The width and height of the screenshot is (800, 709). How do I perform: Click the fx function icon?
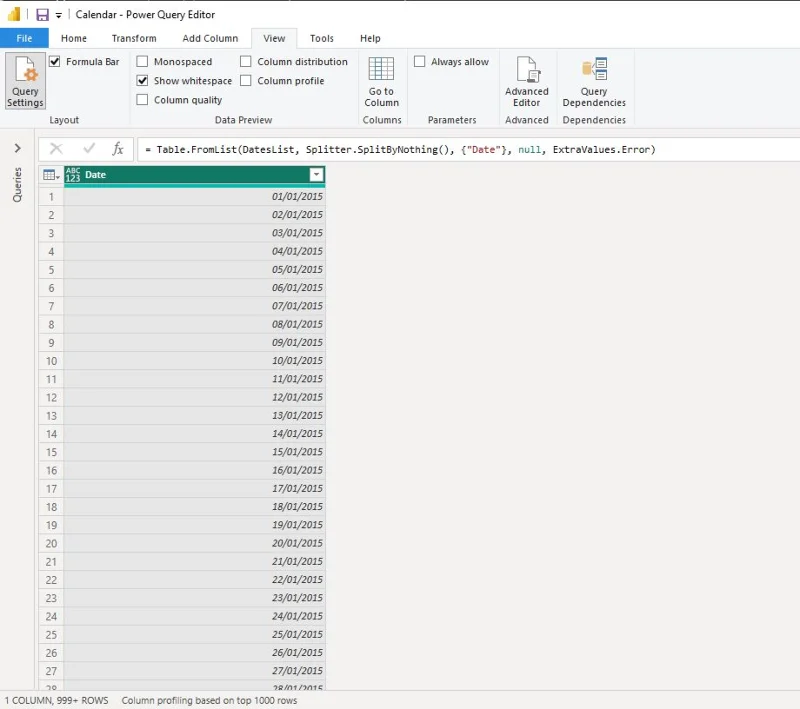pyautogui.click(x=118, y=148)
